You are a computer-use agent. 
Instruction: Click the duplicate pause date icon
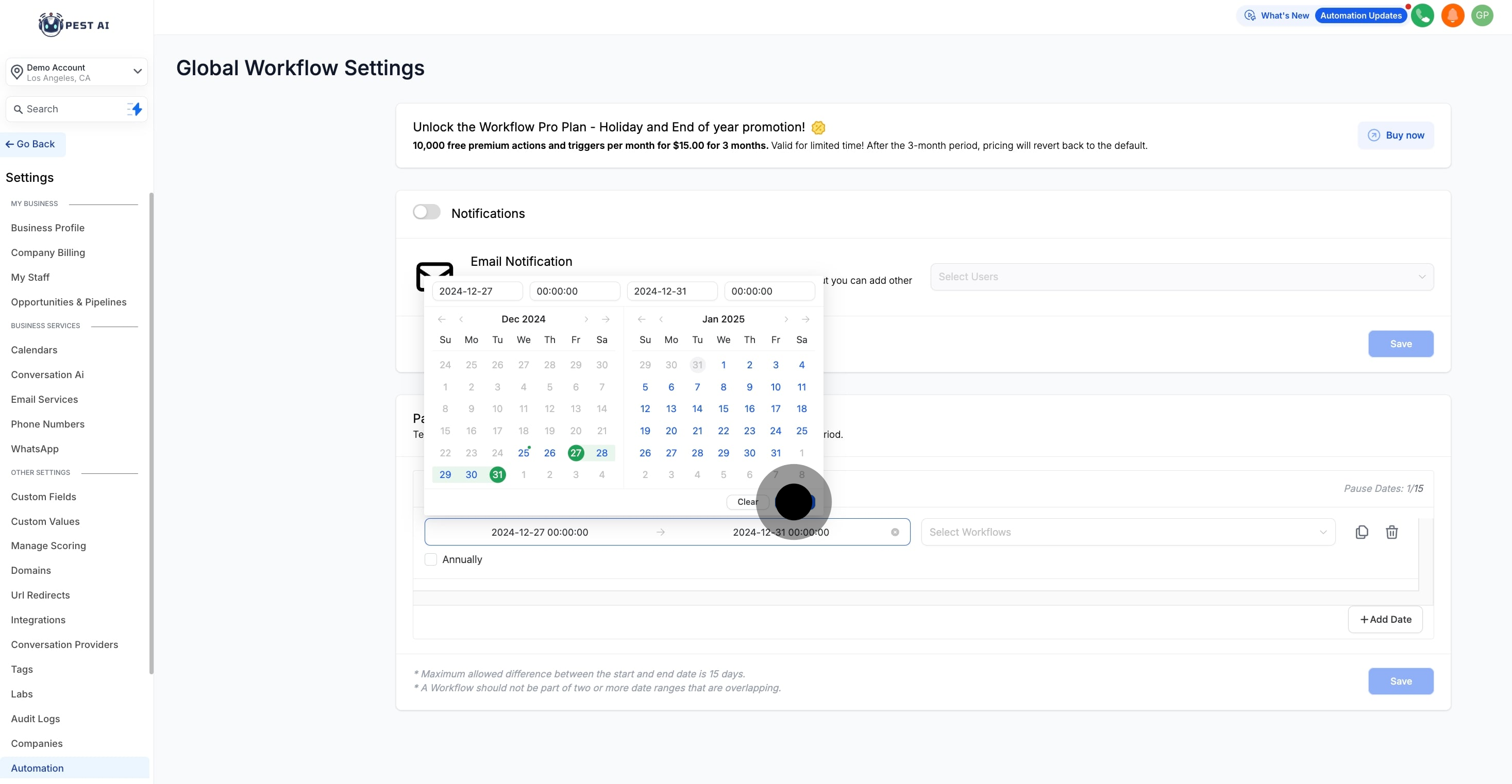pyautogui.click(x=1362, y=532)
